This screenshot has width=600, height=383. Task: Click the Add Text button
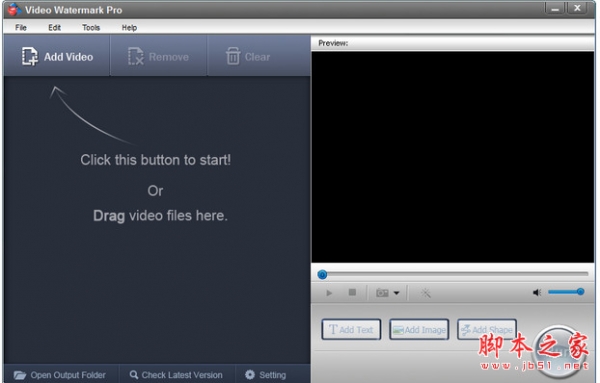(351, 329)
